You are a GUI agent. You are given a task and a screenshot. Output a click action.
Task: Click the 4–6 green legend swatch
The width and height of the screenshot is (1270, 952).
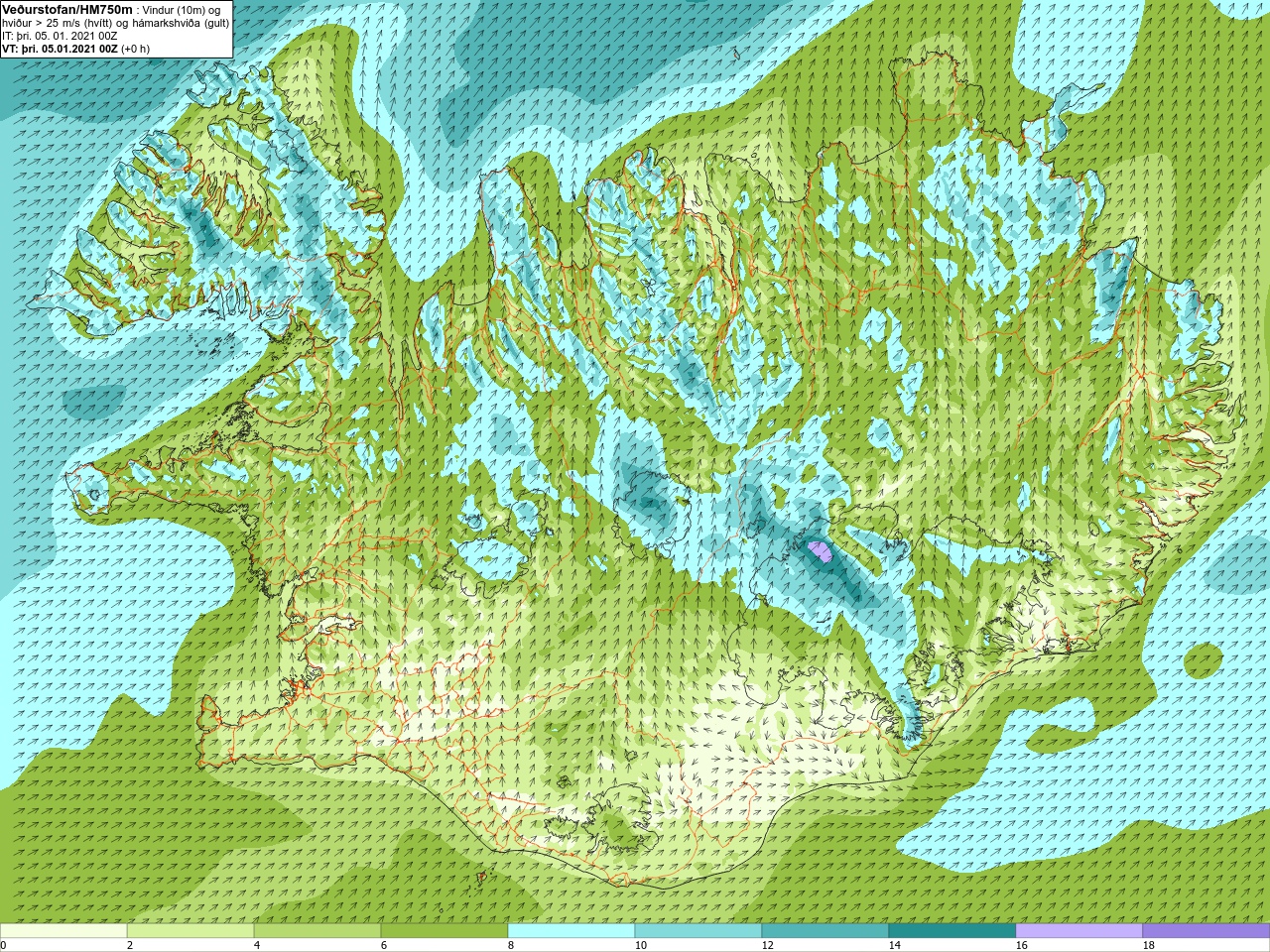[x=317, y=931]
